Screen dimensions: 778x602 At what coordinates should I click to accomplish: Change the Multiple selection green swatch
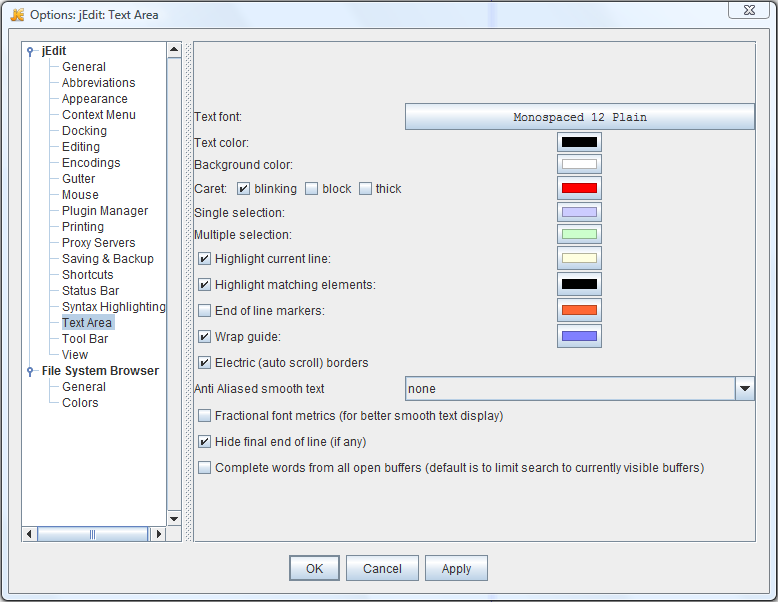tap(579, 234)
